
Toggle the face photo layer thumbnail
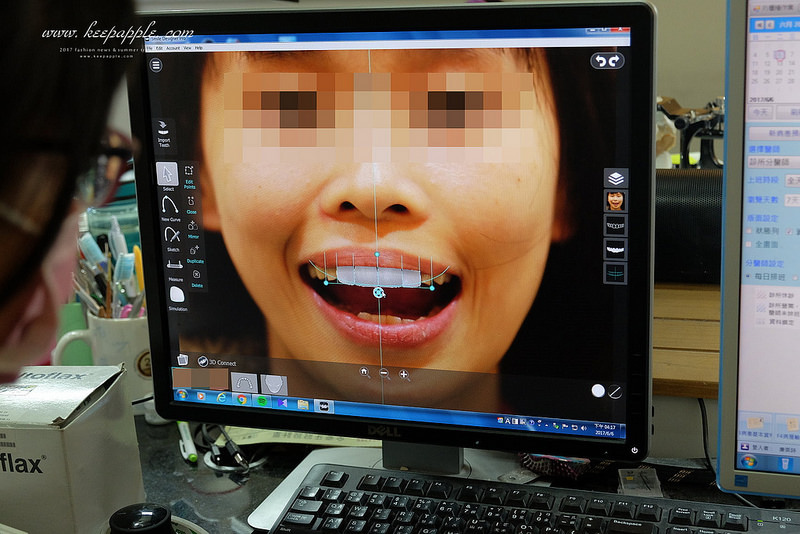pyautogui.click(x=615, y=201)
